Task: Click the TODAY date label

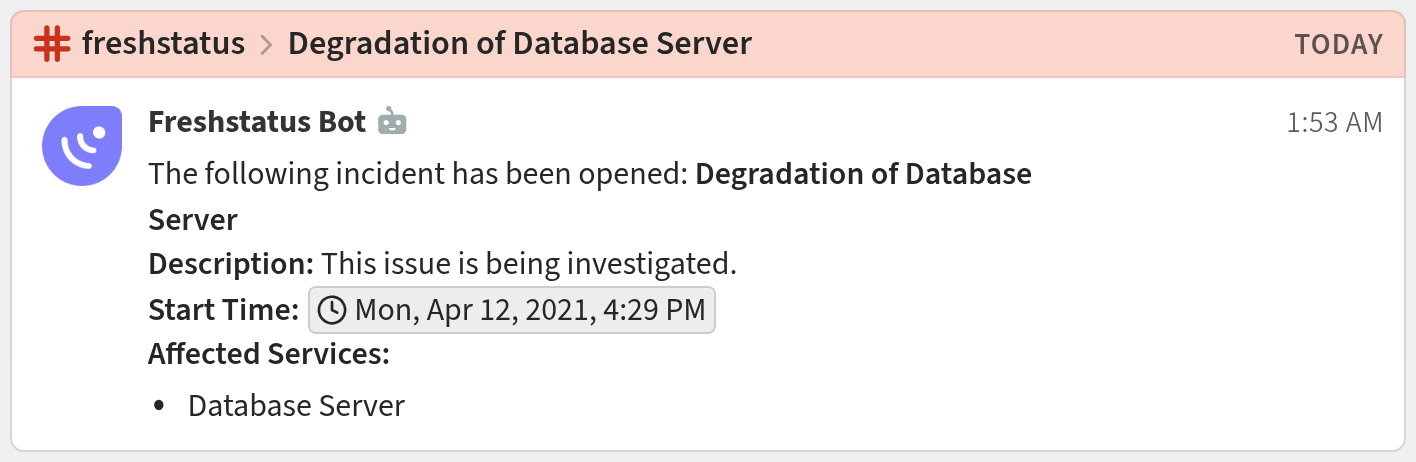Action: [1338, 45]
